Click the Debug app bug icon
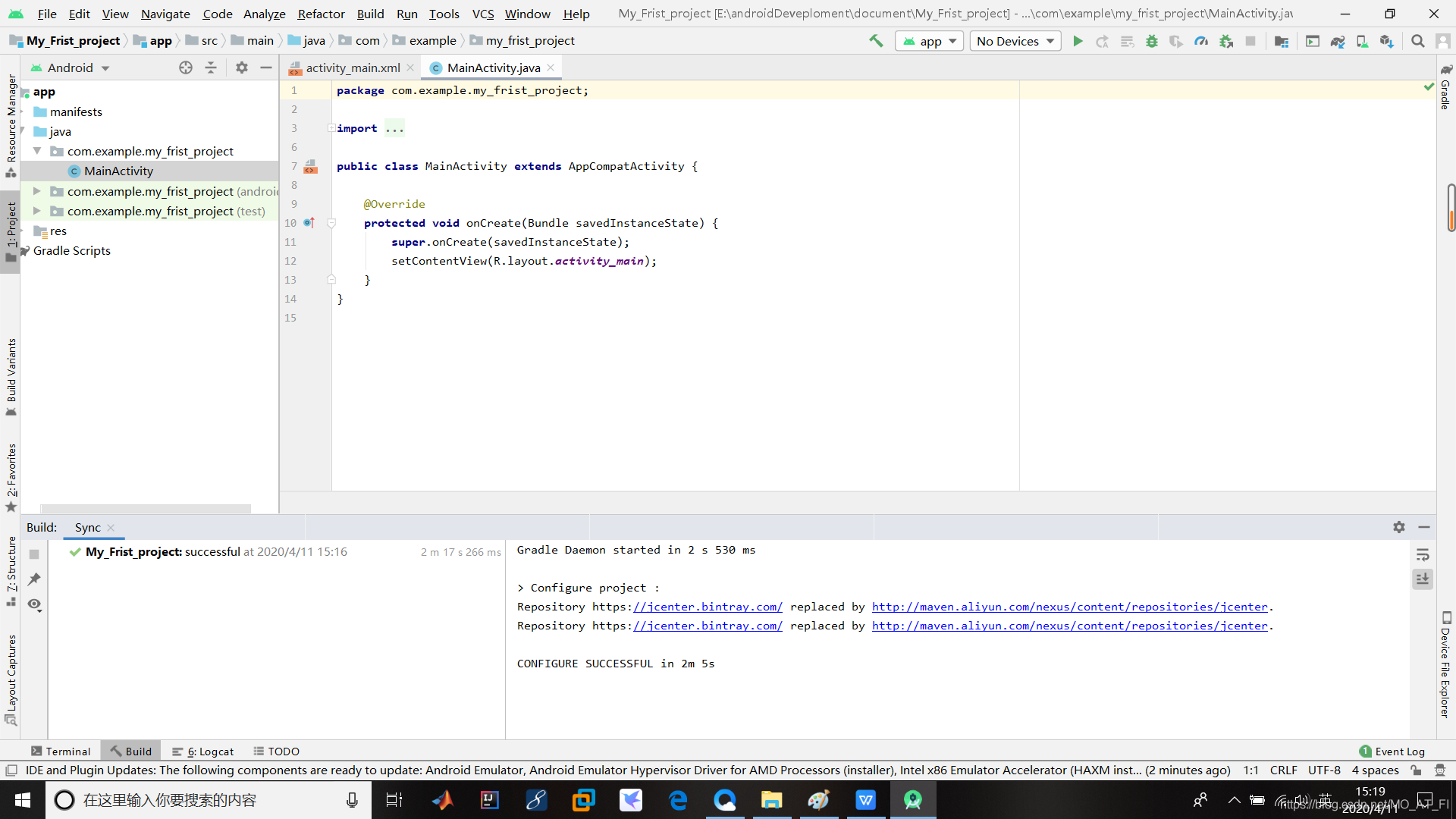The width and height of the screenshot is (1456, 819). point(1151,40)
